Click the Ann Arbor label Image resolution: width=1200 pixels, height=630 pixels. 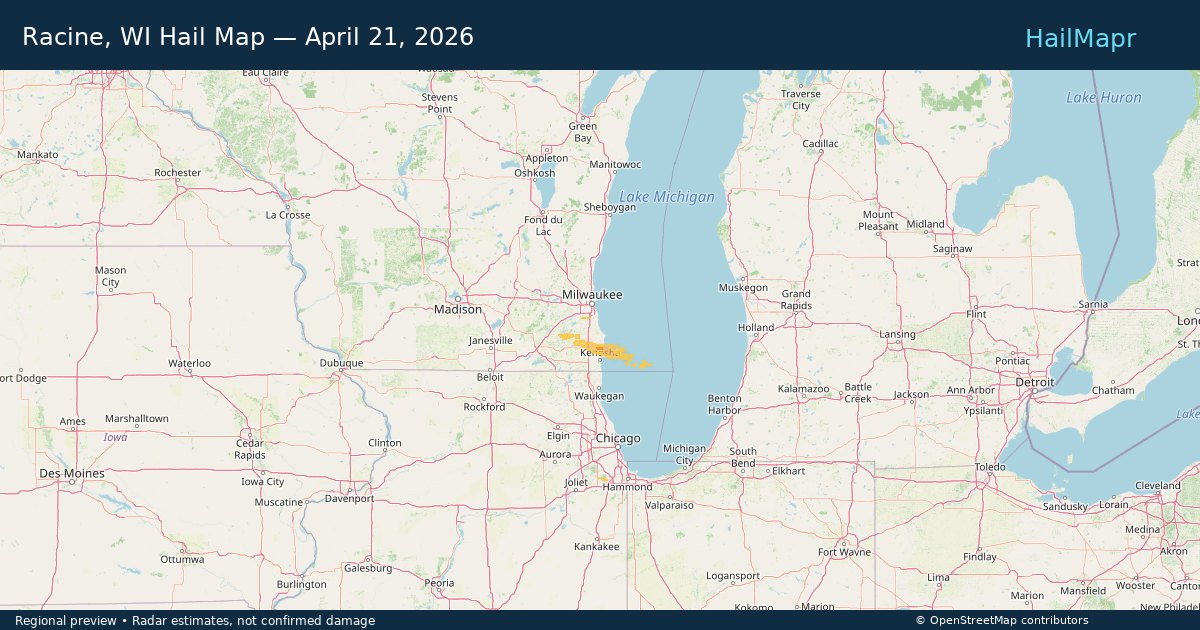971,390
